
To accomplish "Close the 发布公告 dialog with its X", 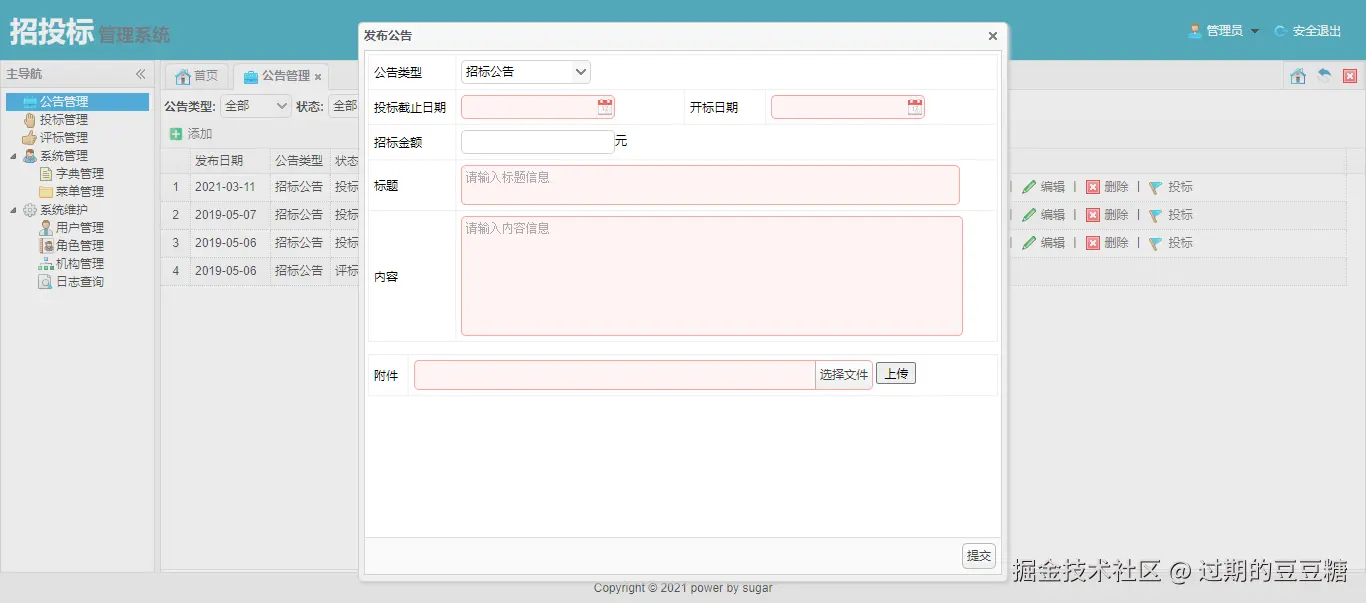I will 992,36.
